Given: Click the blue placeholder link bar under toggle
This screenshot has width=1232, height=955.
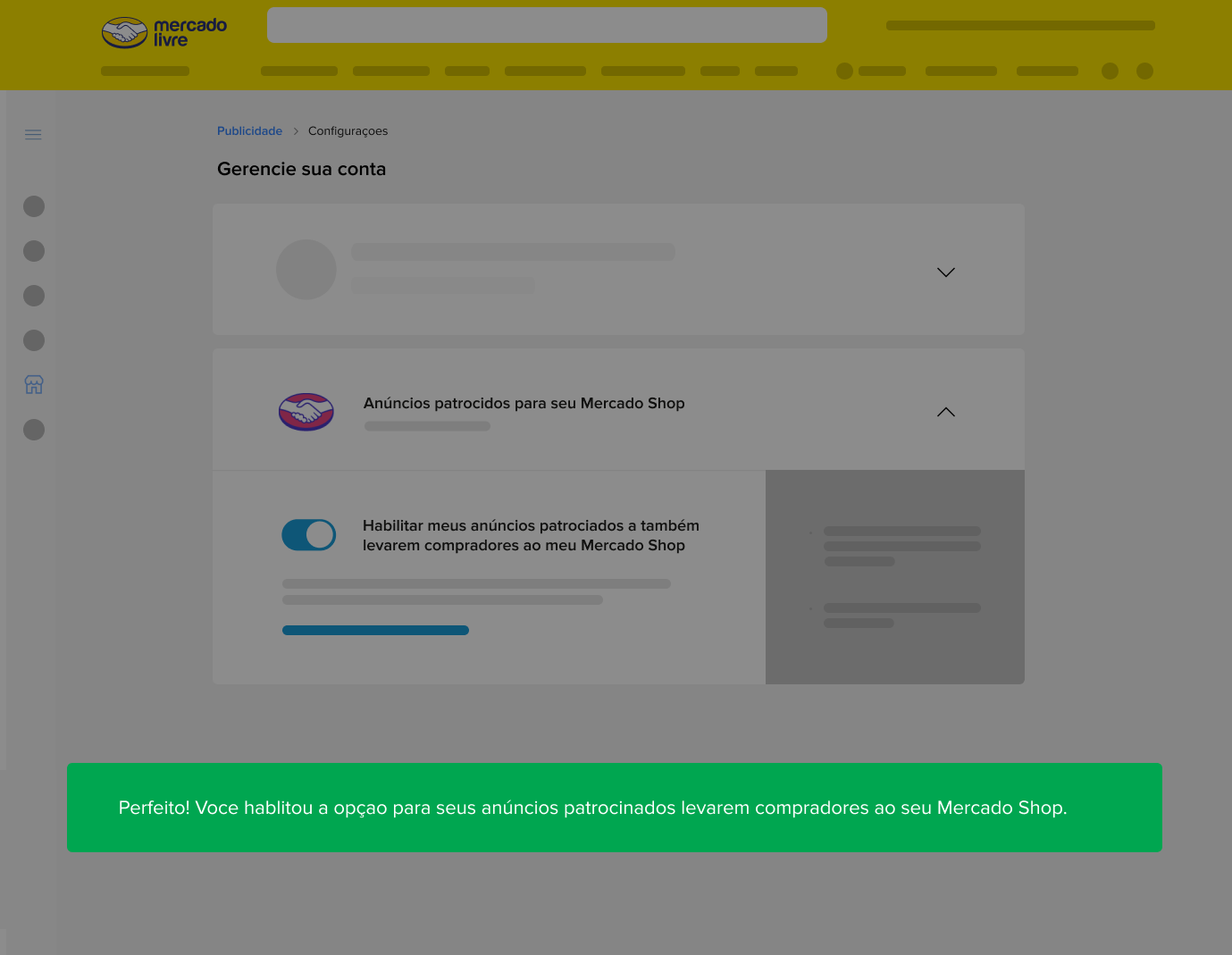Looking at the screenshot, I should tap(375, 631).
